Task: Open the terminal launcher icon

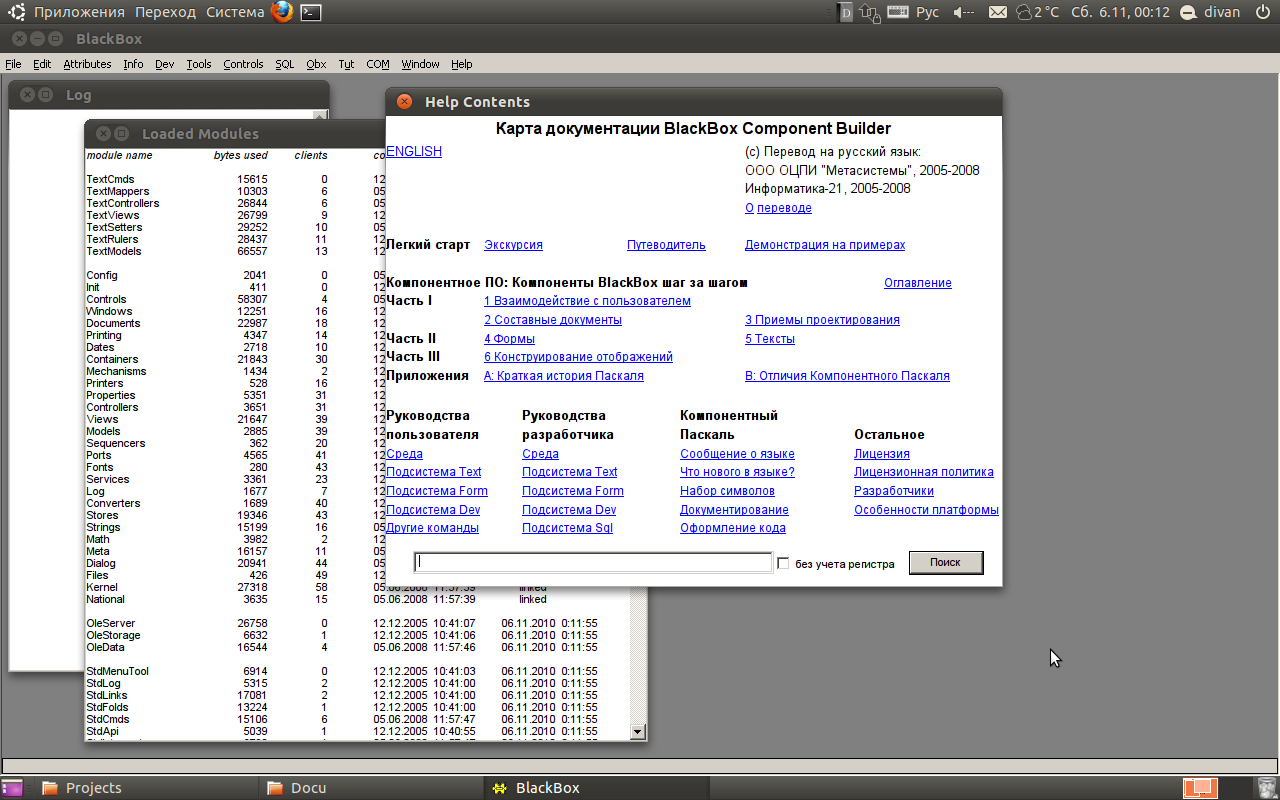Action: pos(311,12)
